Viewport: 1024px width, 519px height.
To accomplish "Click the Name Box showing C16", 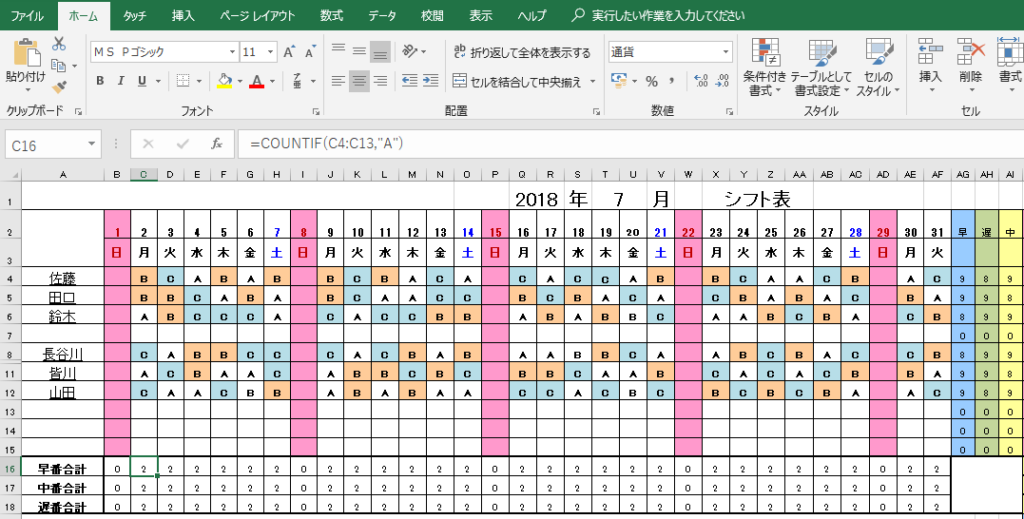I will [x=52, y=144].
